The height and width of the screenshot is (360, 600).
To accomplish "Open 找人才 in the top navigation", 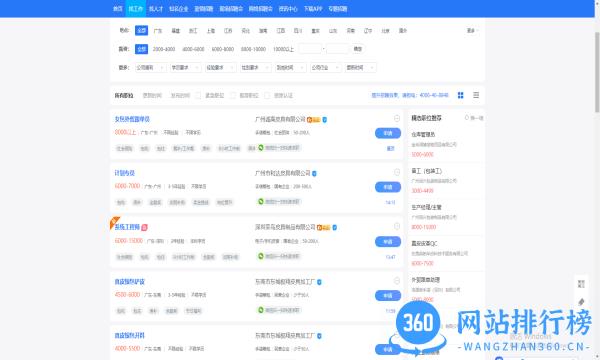I will [156, 8].
